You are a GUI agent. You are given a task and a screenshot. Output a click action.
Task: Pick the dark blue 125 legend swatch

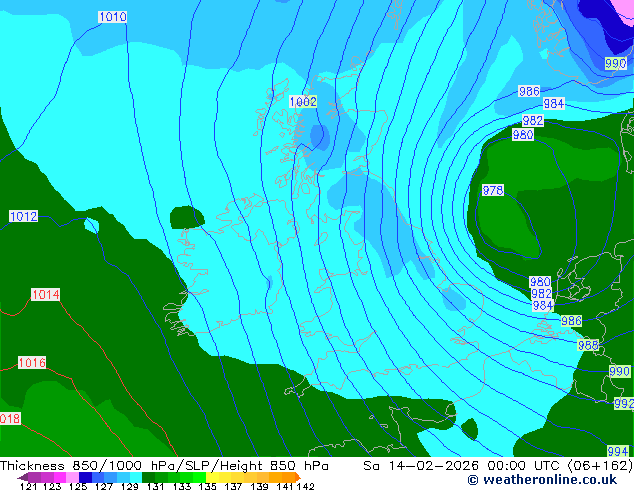pyautogui.click(x=85, y=477)
